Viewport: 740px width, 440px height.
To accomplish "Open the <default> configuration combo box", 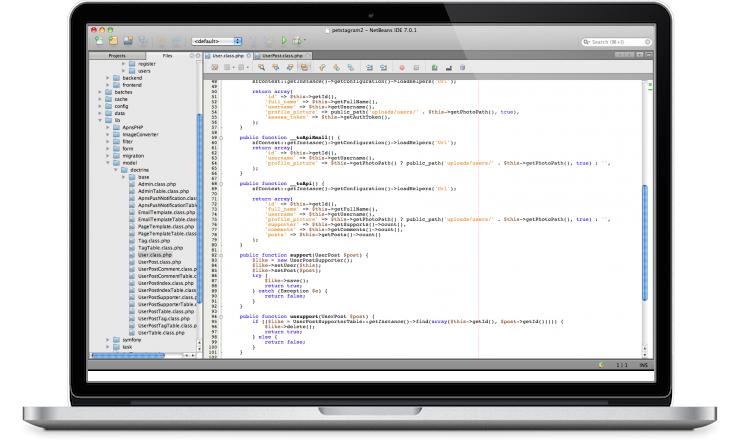I will (217, 41).
